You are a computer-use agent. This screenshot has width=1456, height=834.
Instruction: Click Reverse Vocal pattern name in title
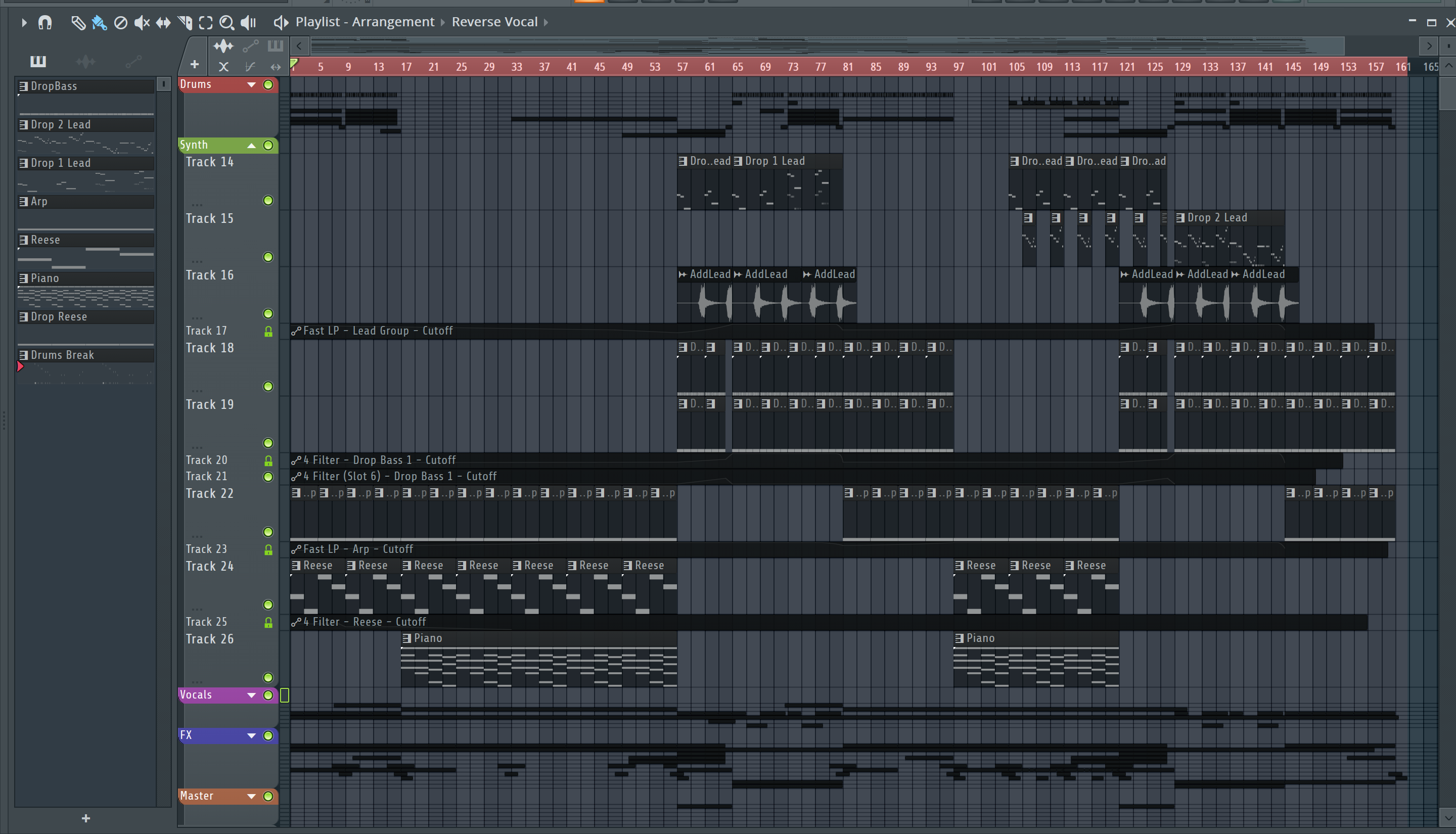(x=495, y=22)
